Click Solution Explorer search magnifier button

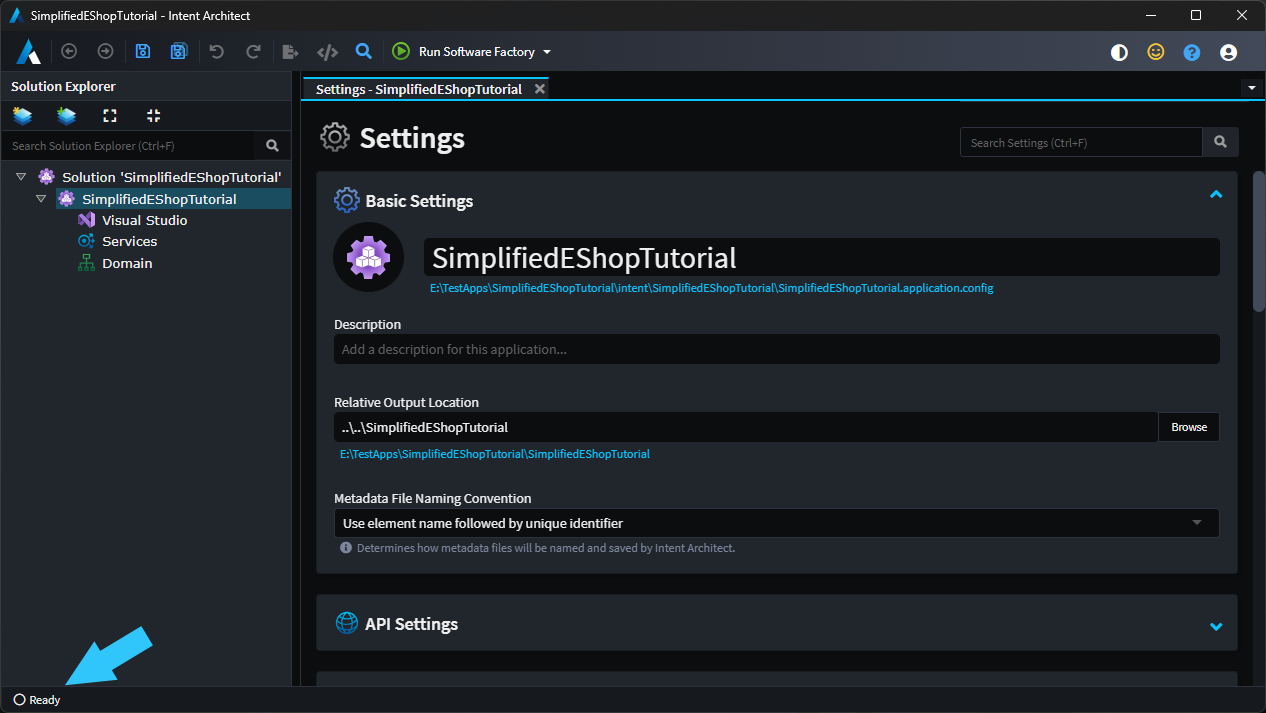tap(272, 145)
